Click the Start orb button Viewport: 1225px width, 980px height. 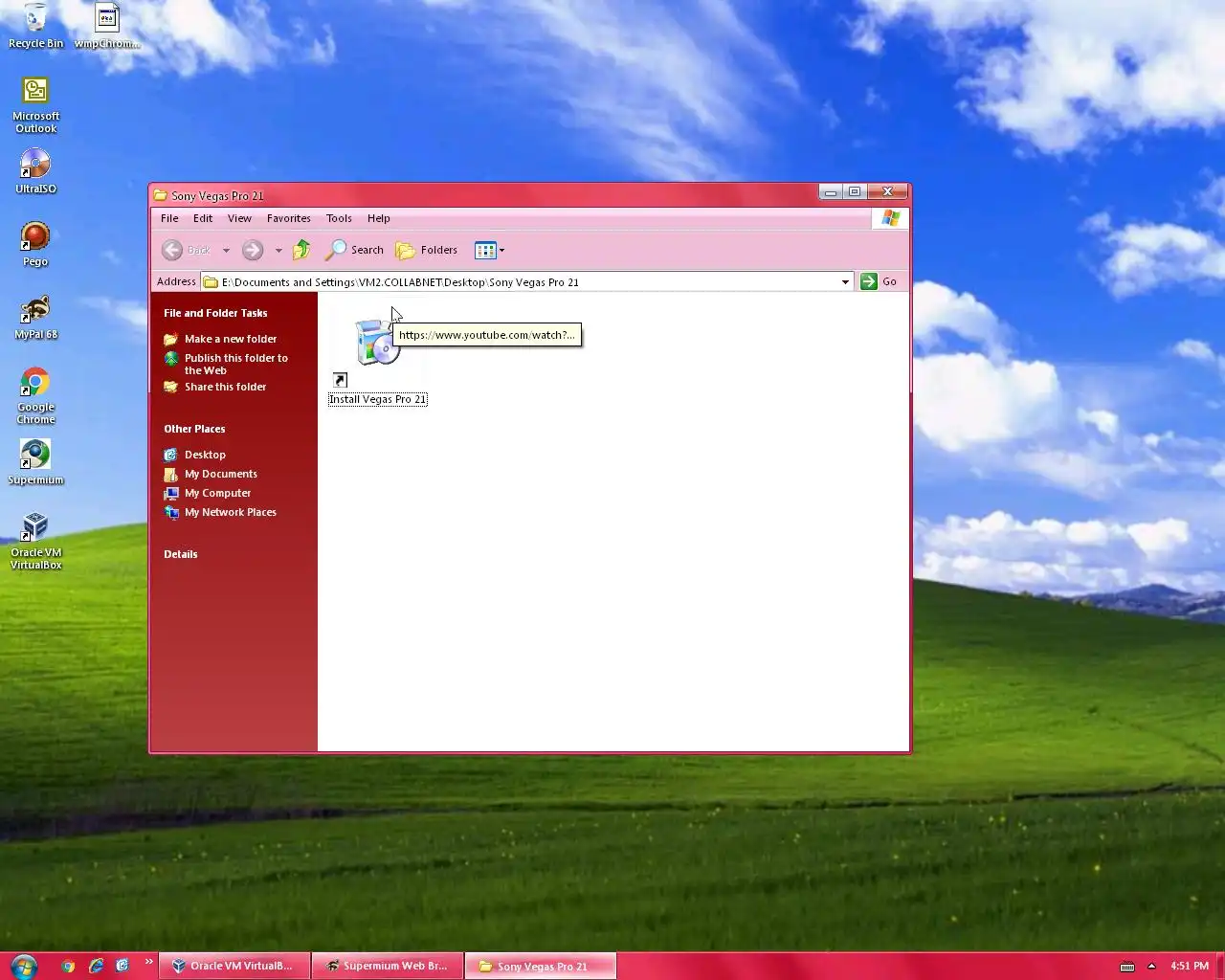(23, 966)
